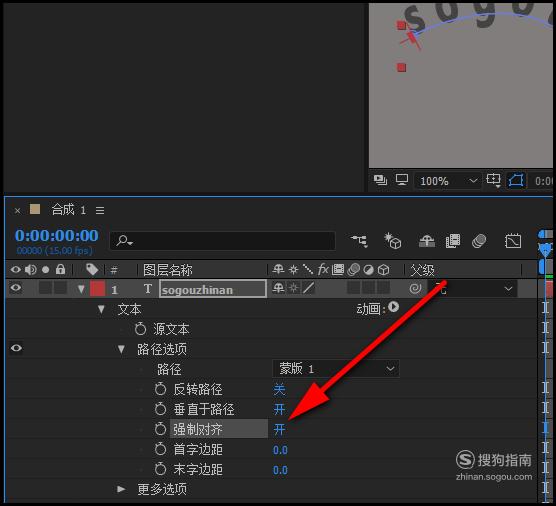
Task: Click the 父级 column header
Action: tap(422, 270)
